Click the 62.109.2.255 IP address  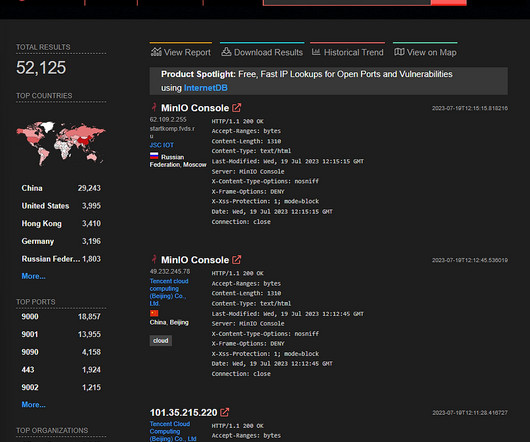tap(168, 120)
